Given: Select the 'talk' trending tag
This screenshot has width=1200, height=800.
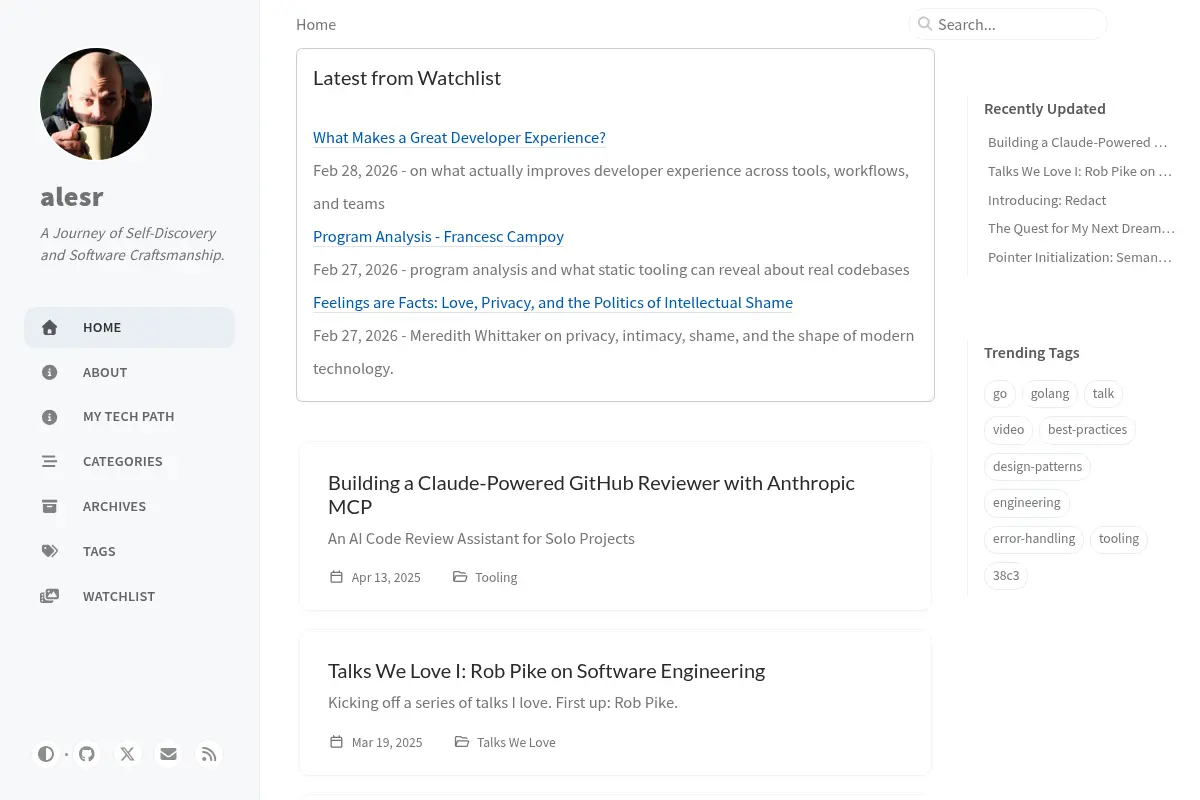Looking at the screenshot, I should [x=1103, y=394].
